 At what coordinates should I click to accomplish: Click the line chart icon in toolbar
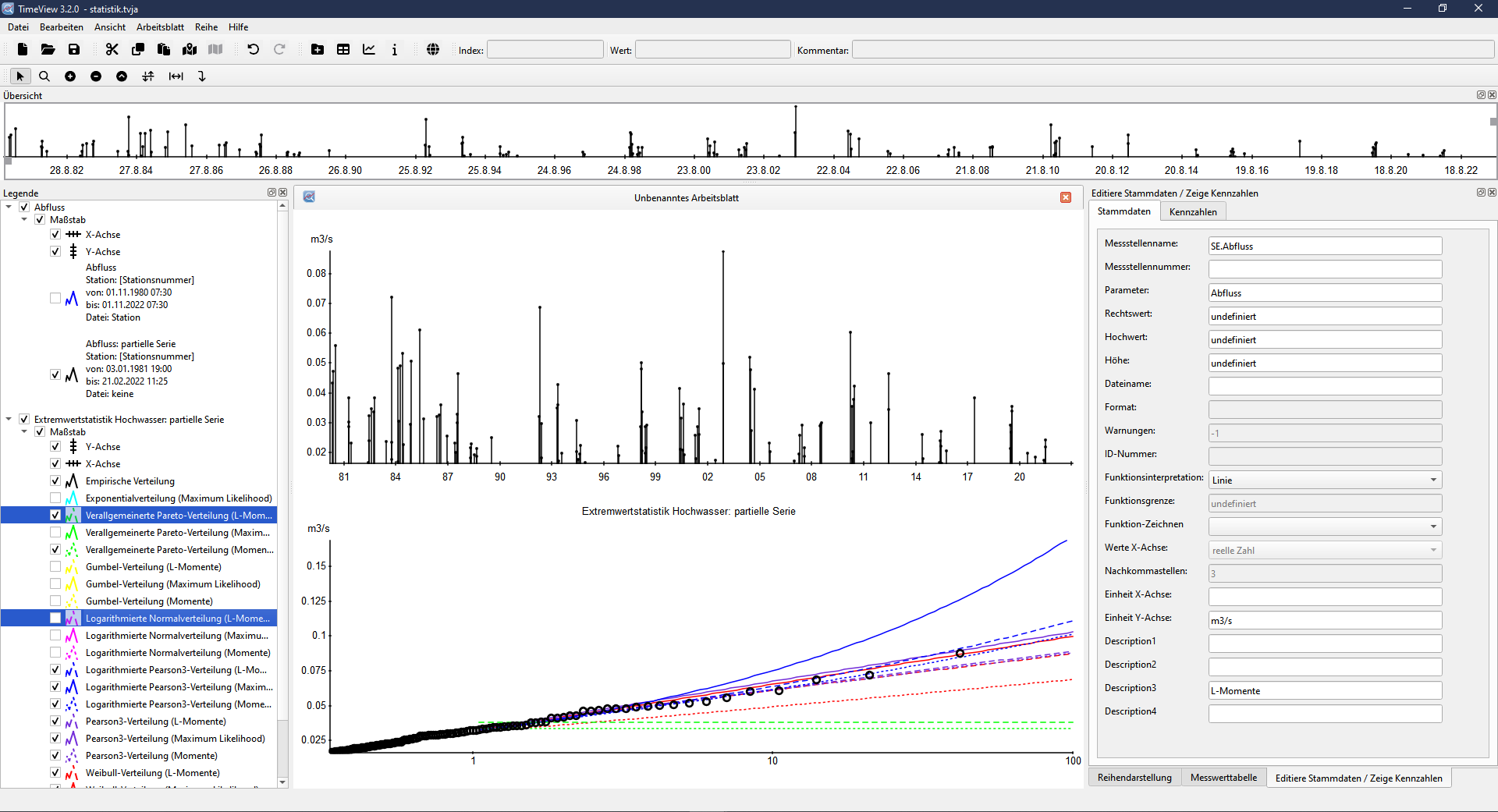369,50
